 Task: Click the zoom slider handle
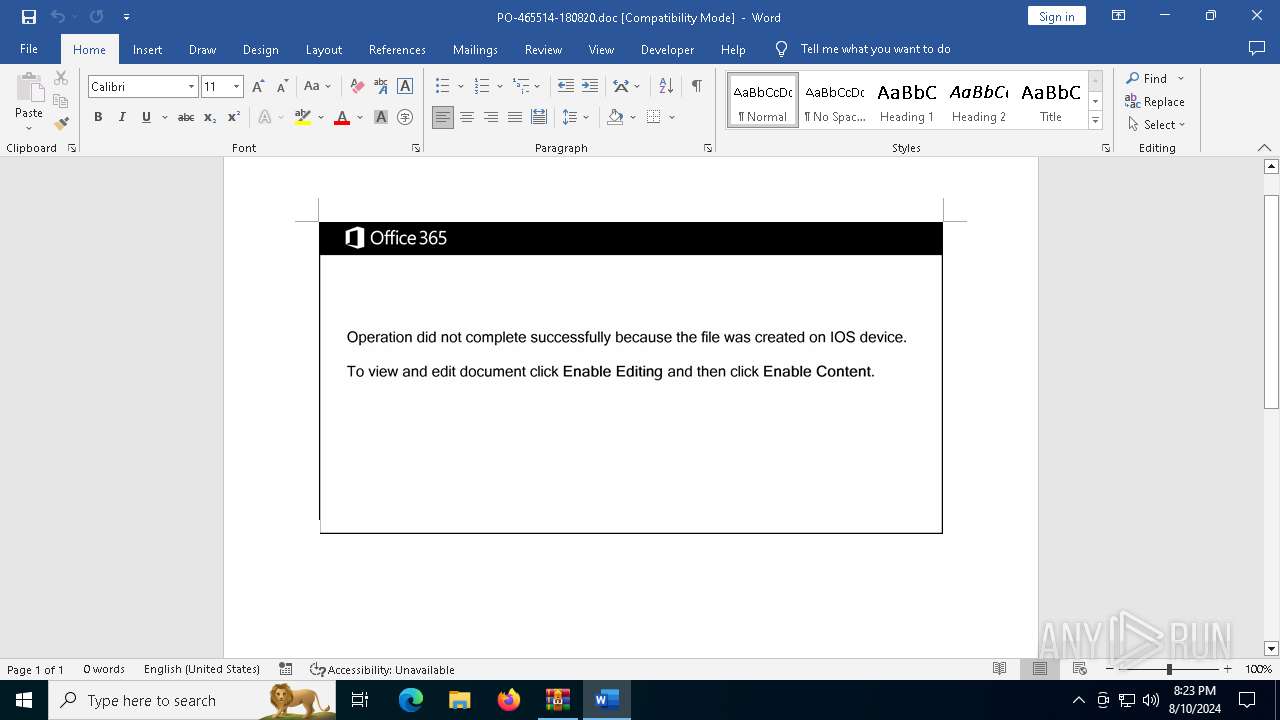tap(1169, 668)
